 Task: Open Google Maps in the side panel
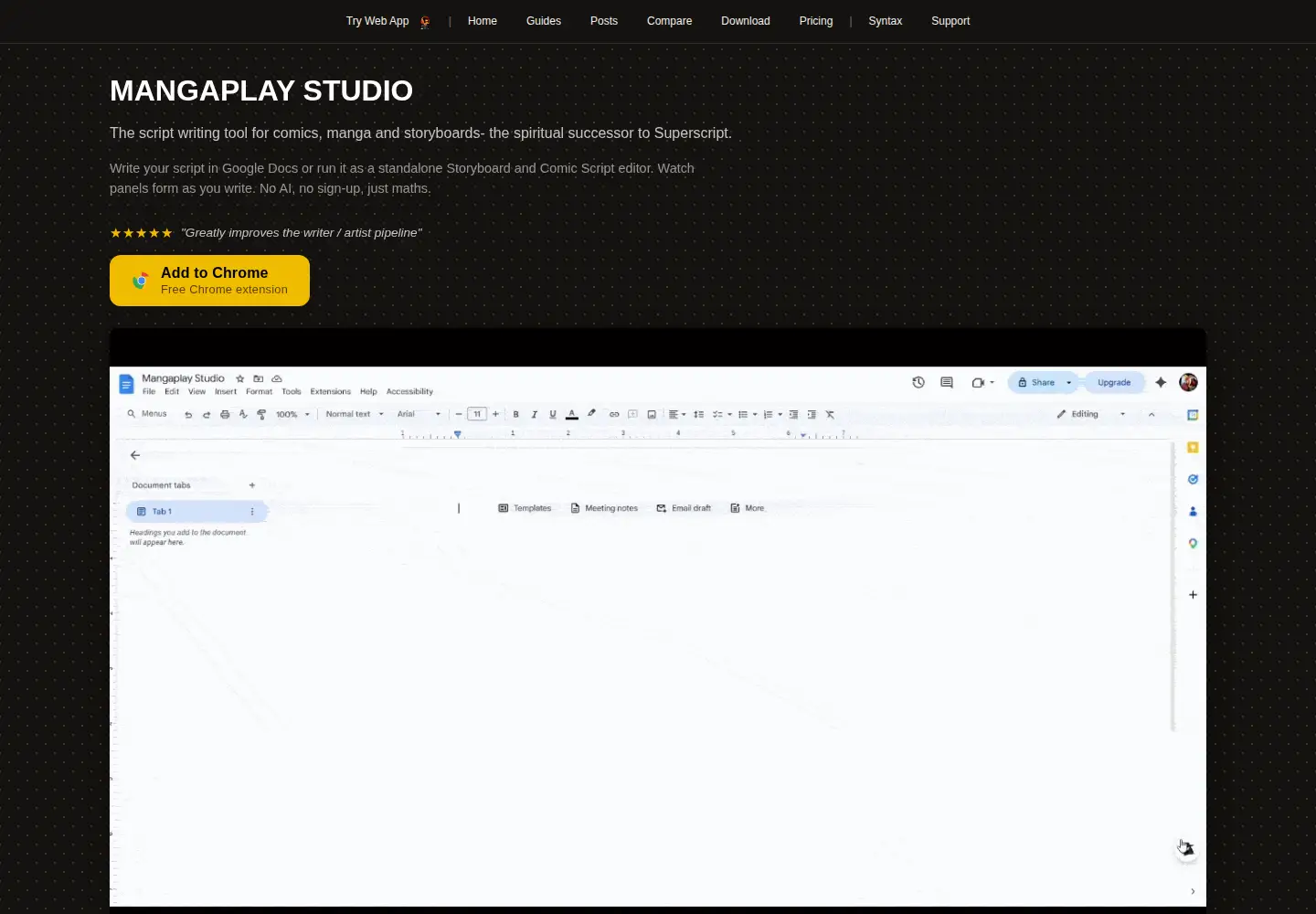coord(1193,543)
